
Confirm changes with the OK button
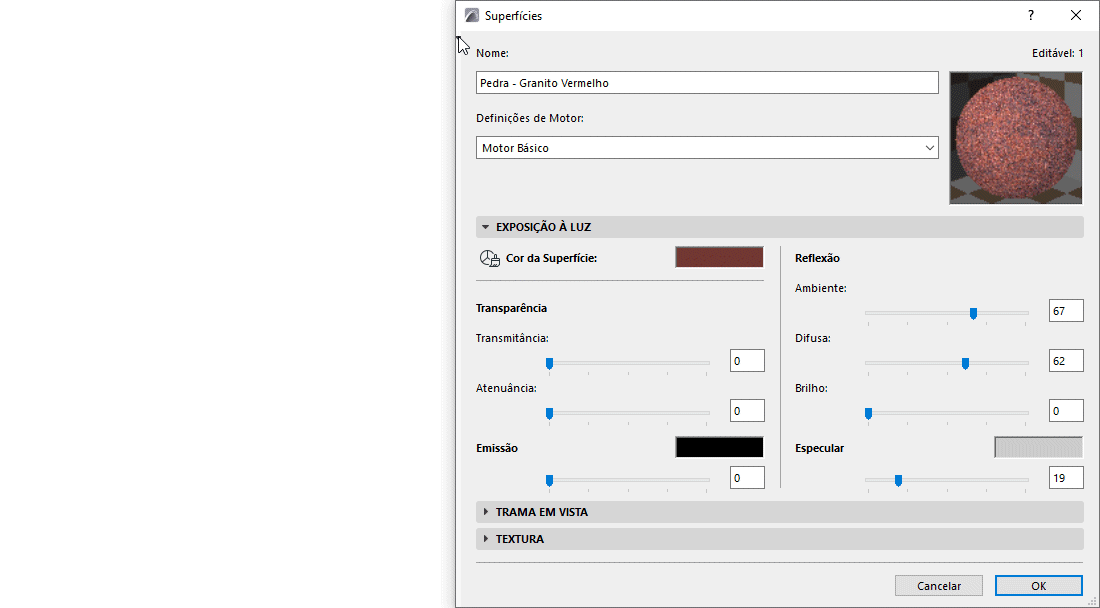[x=1038, y=585]
